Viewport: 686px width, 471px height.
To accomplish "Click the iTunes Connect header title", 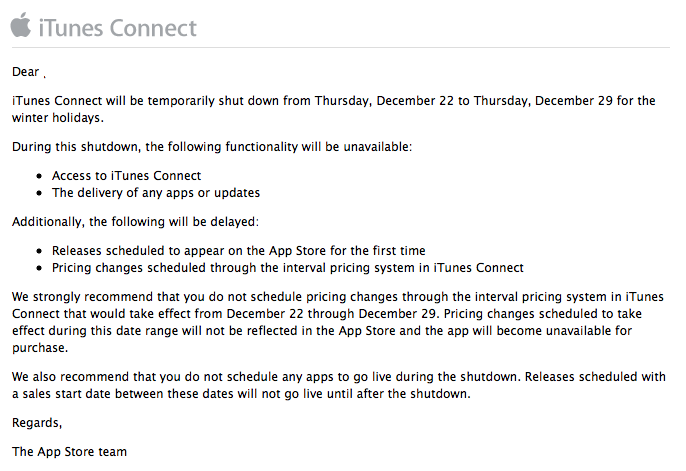I will click(117, 27).
